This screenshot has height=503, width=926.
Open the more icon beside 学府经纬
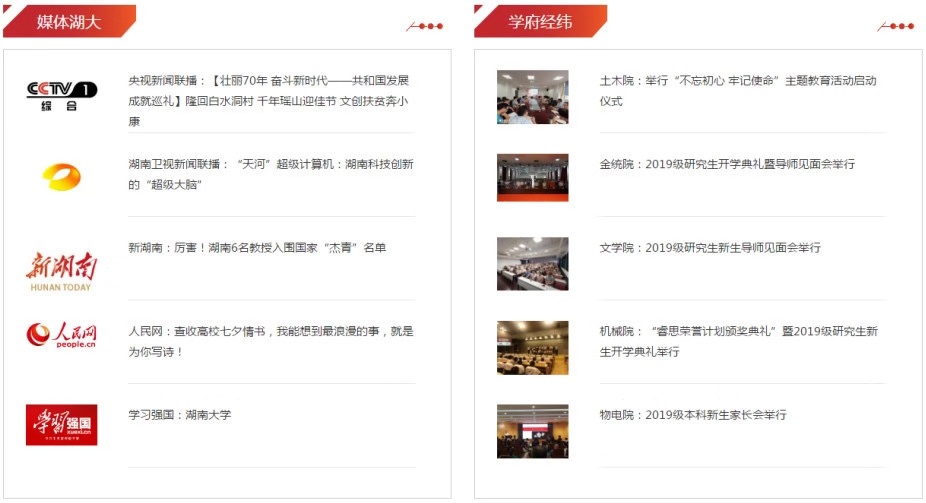coord(895,26)
